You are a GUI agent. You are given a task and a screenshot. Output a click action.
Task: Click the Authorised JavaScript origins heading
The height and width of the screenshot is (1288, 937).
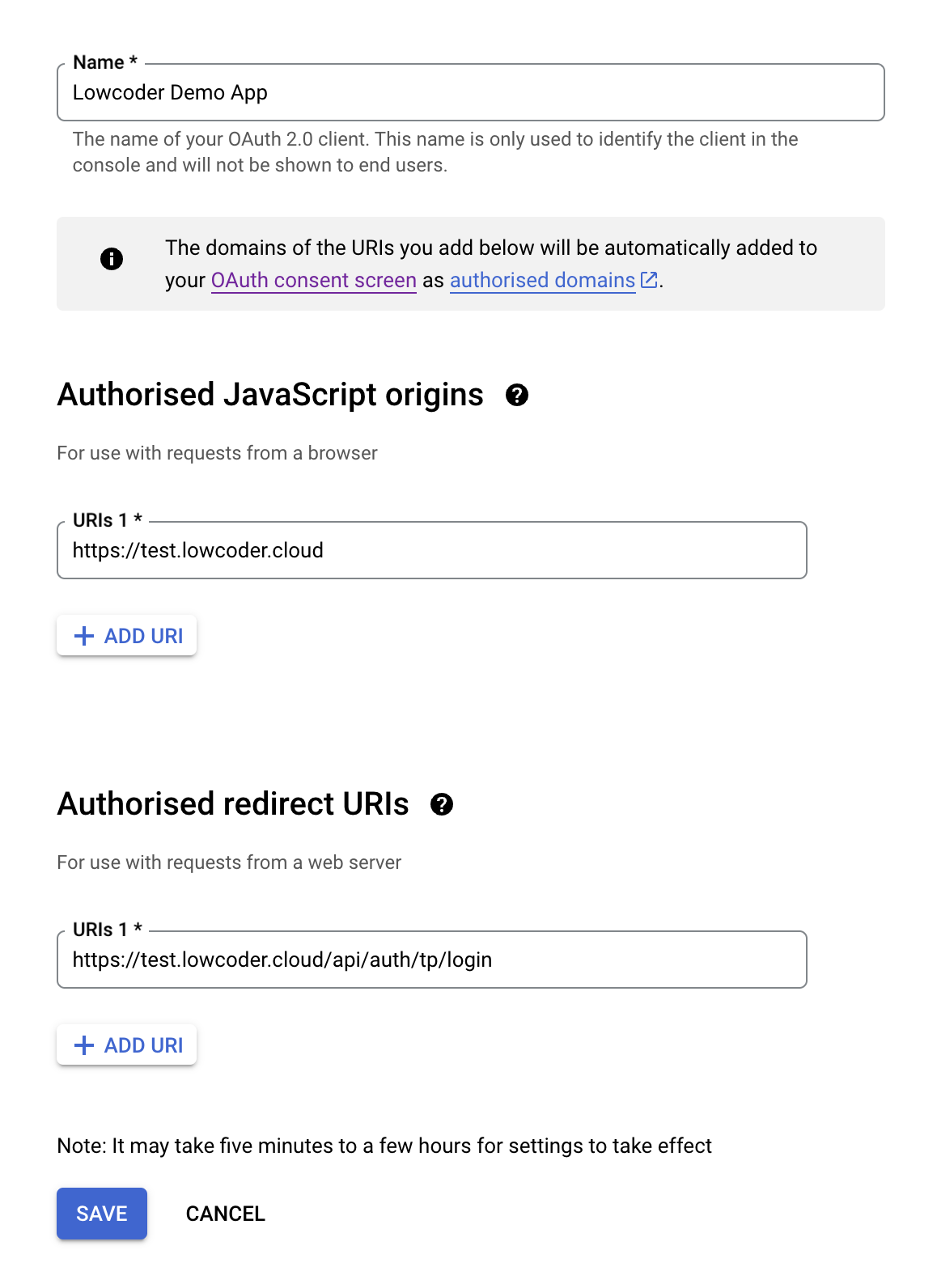[270, 395]
